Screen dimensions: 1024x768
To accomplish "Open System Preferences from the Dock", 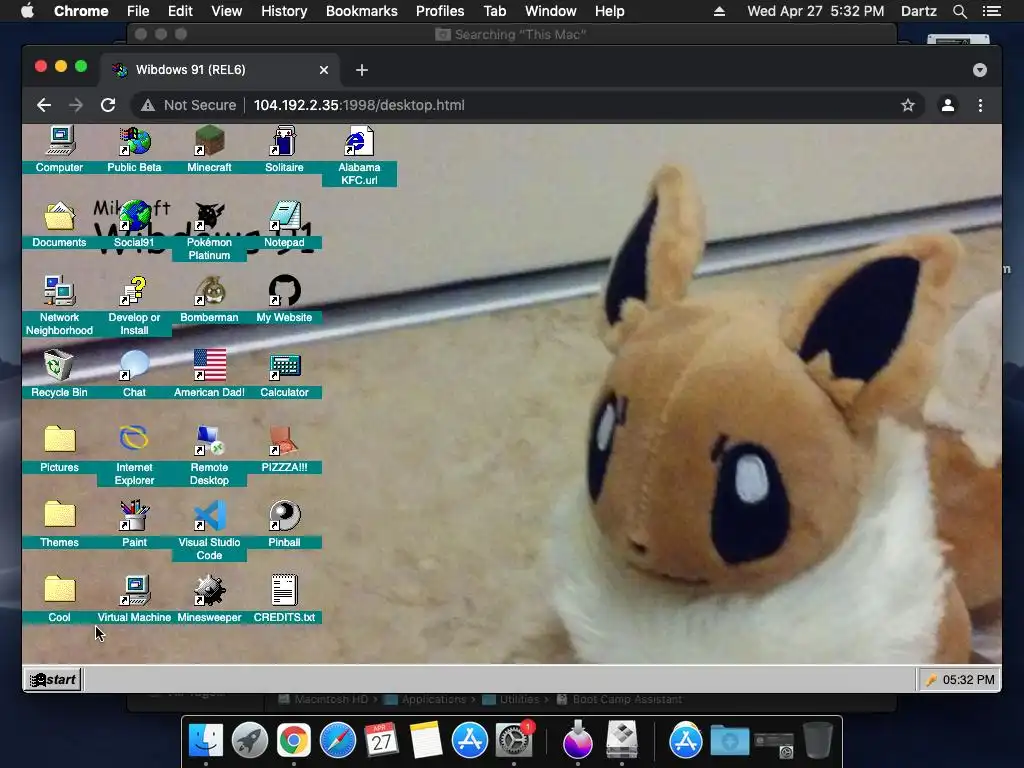I will pyautogui.click(x=514, y=741).
